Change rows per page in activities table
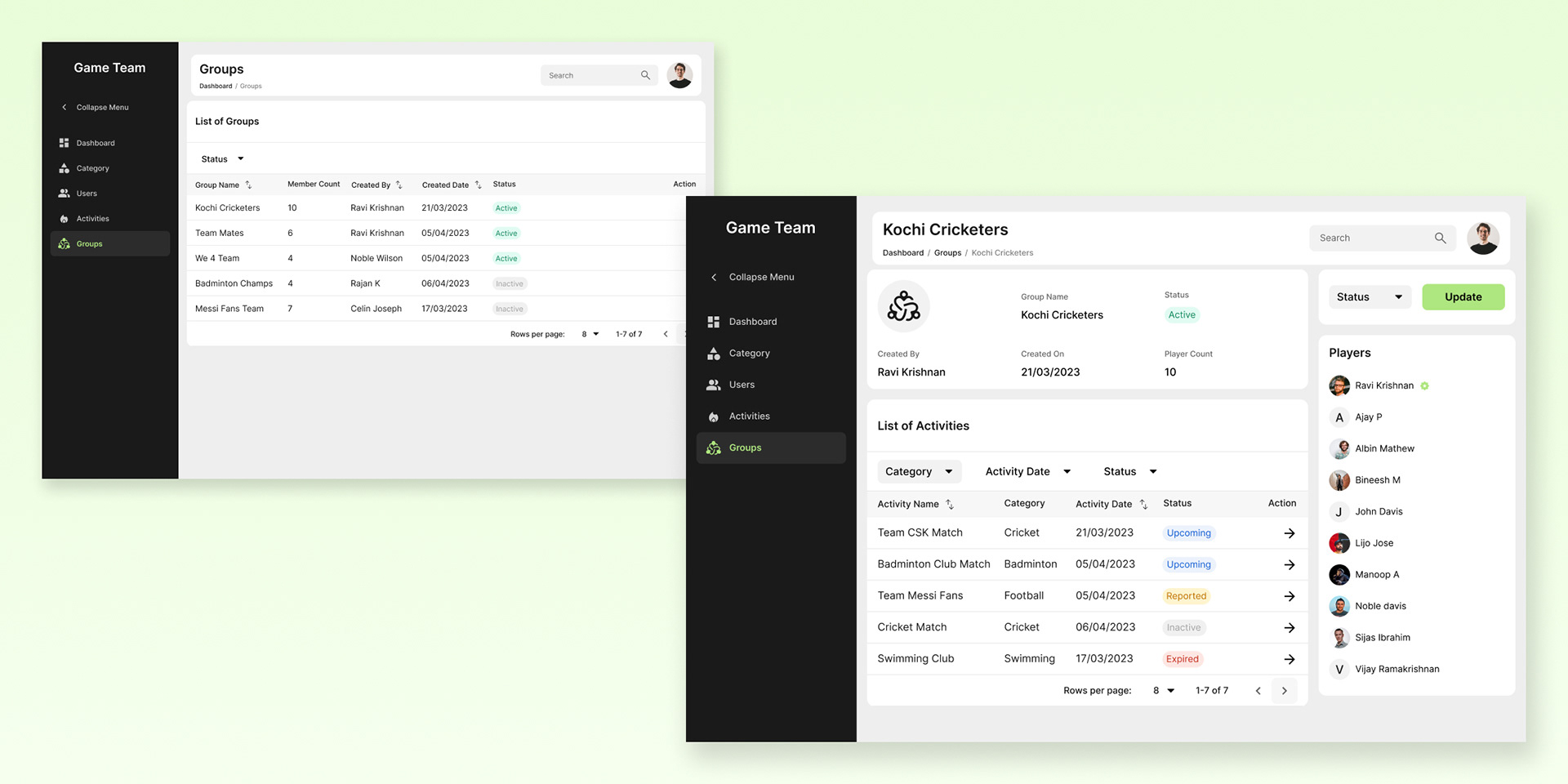This screenshot has height=784, width=1568. 1163,691
